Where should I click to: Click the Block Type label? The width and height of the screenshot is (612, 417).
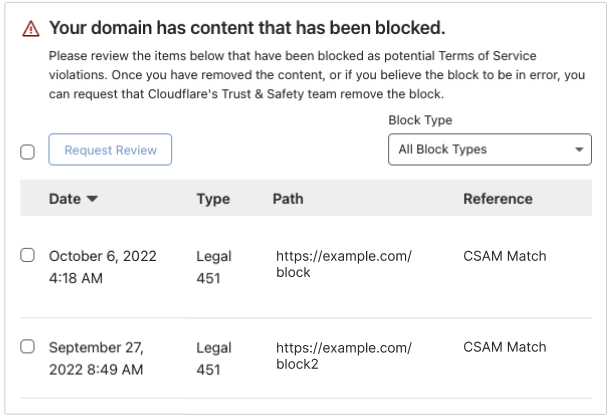[420, 120]
